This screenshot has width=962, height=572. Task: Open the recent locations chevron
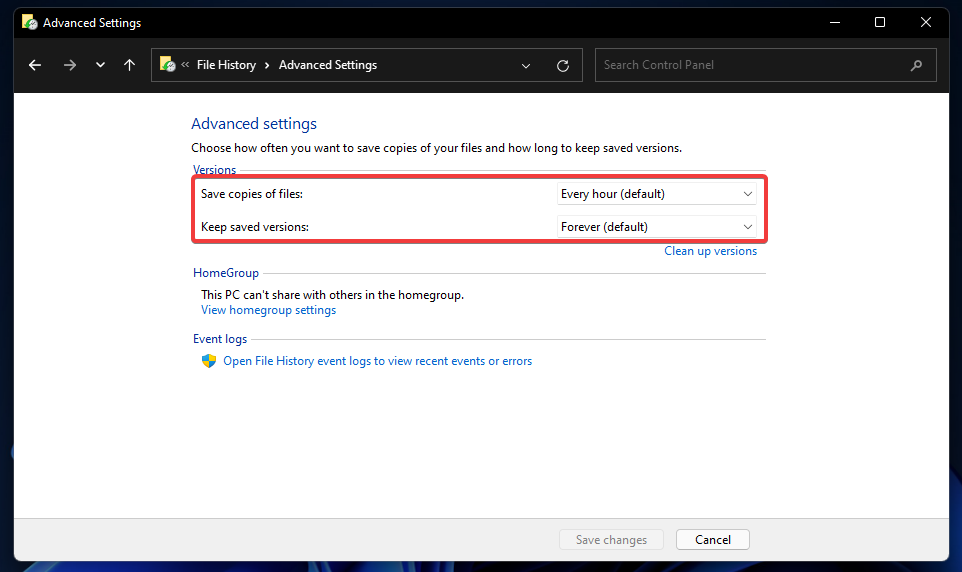pos(100,65)
